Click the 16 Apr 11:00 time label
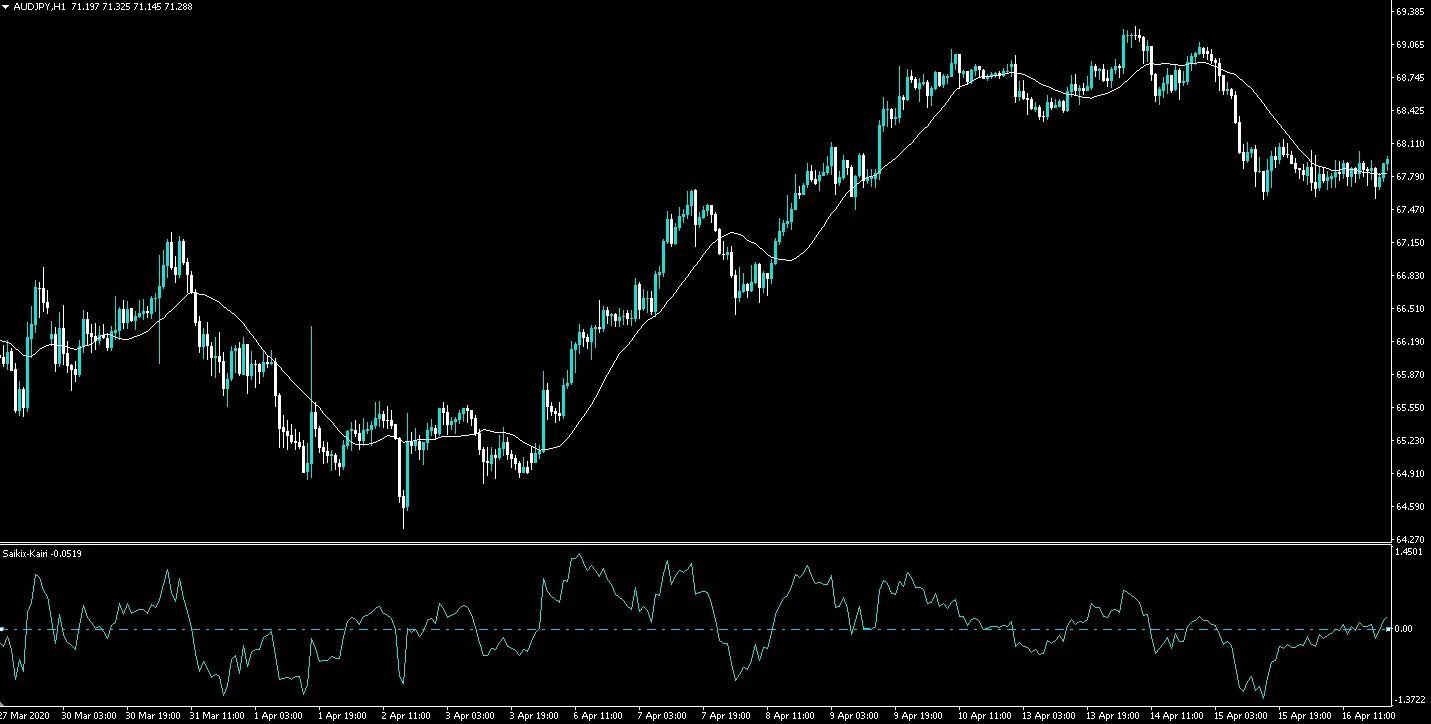The image size is (1431, 724). [1366, 716]
